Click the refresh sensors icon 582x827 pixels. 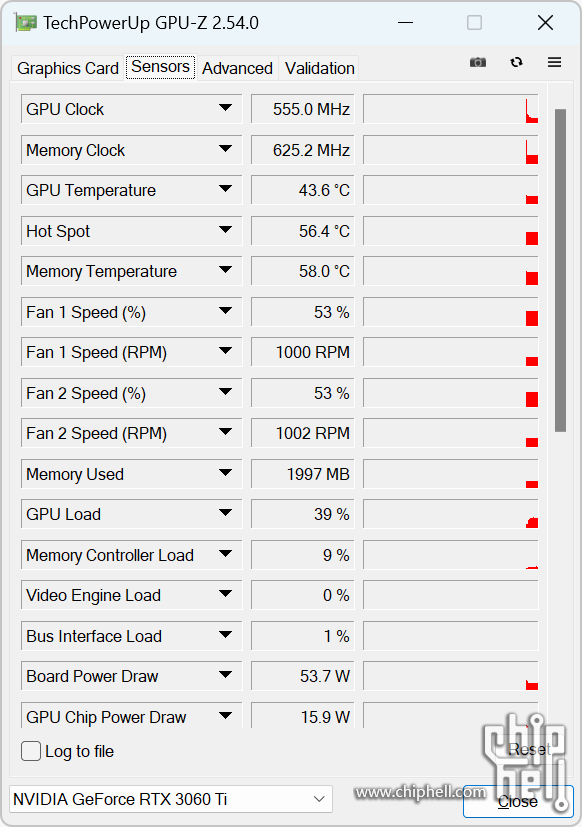click(517, 62)
